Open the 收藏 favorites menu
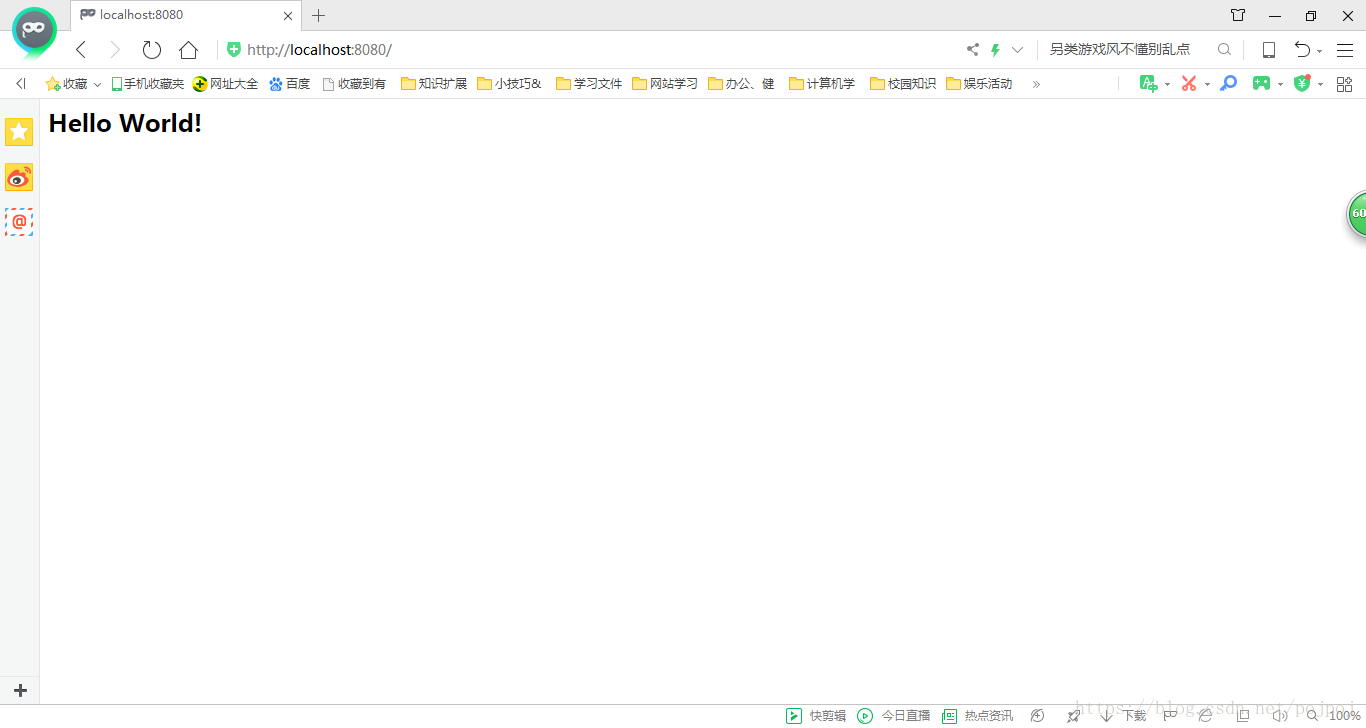The height and width of the screenshot is (728, 1366). point(67,84)
